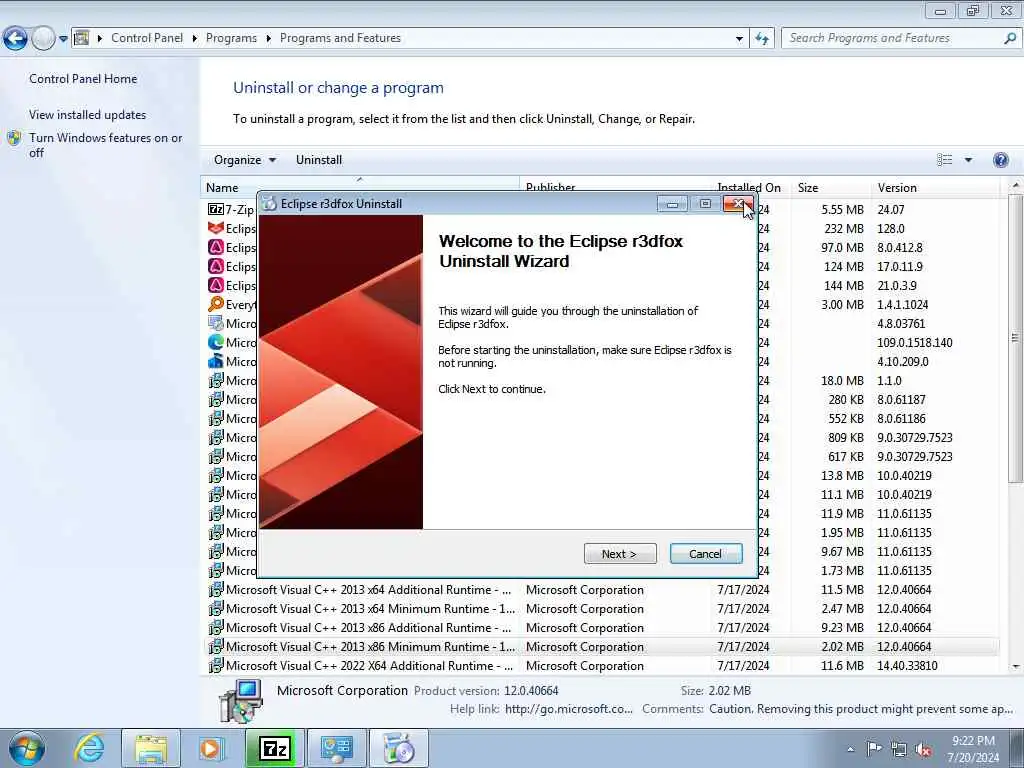
Task: Click the Forward navigation arrow
Action: [43, 39]
